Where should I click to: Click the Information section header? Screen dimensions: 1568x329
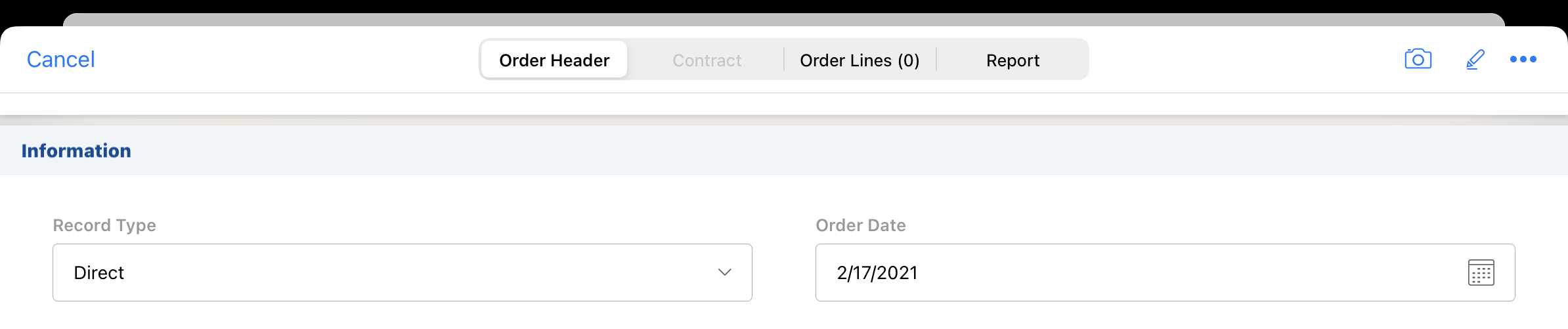76,151
